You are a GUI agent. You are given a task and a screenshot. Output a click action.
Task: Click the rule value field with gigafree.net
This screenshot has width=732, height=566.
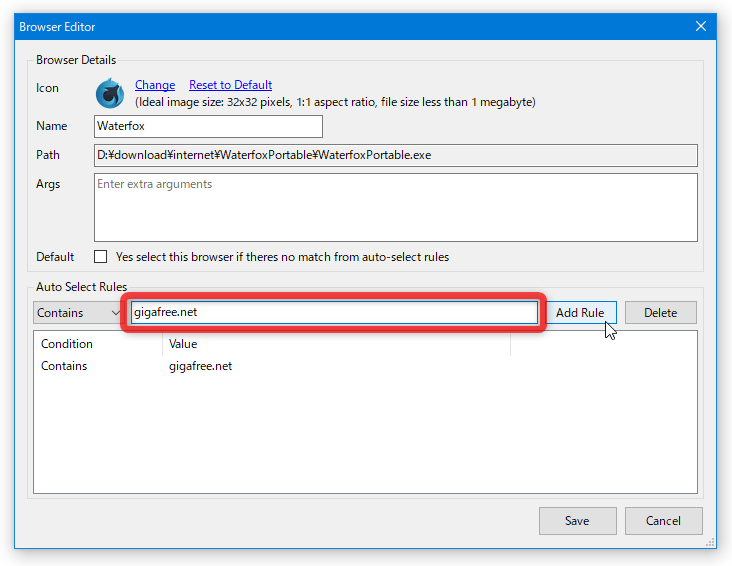point(334,312)
